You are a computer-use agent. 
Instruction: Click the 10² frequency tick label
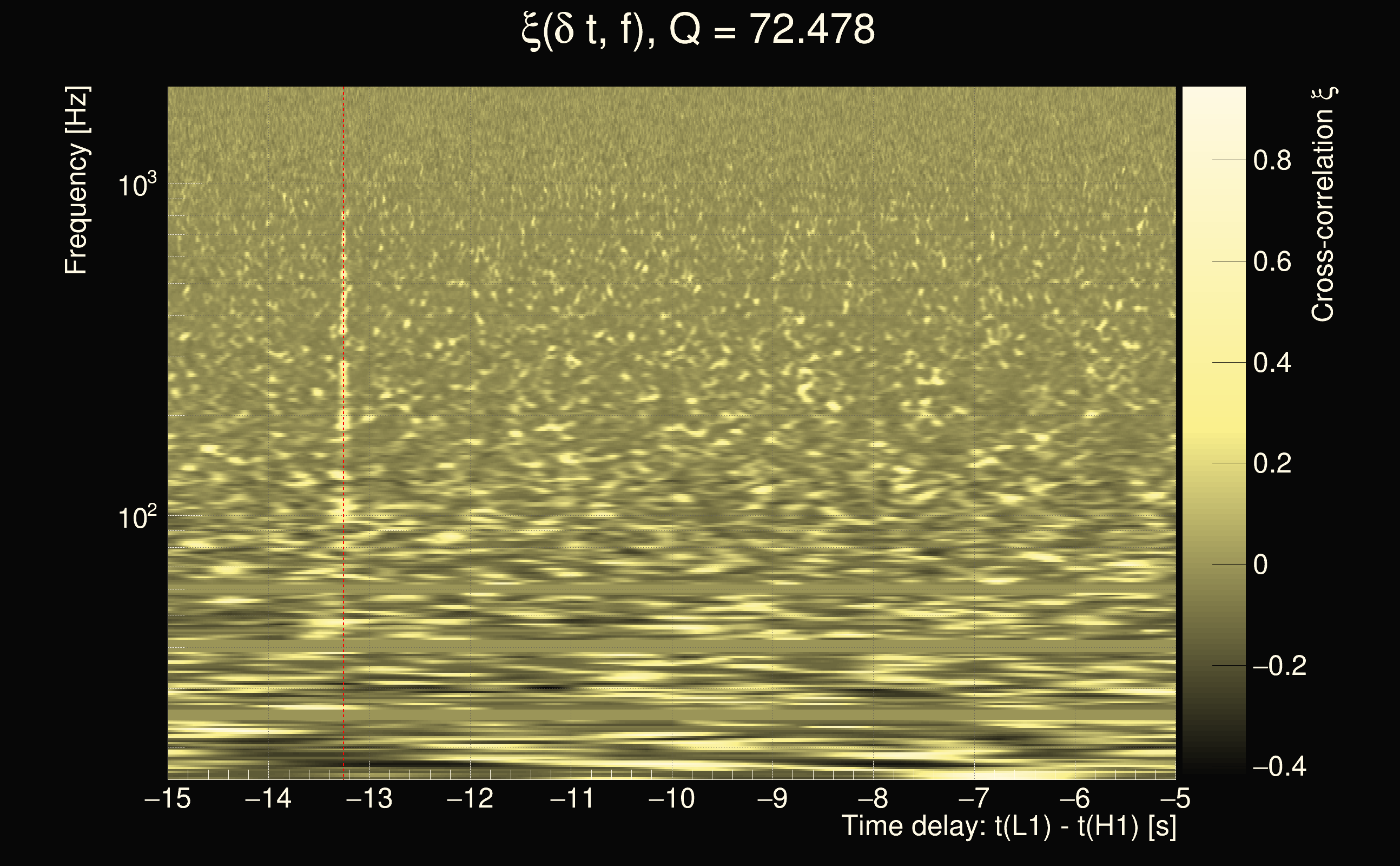point(137,516)
